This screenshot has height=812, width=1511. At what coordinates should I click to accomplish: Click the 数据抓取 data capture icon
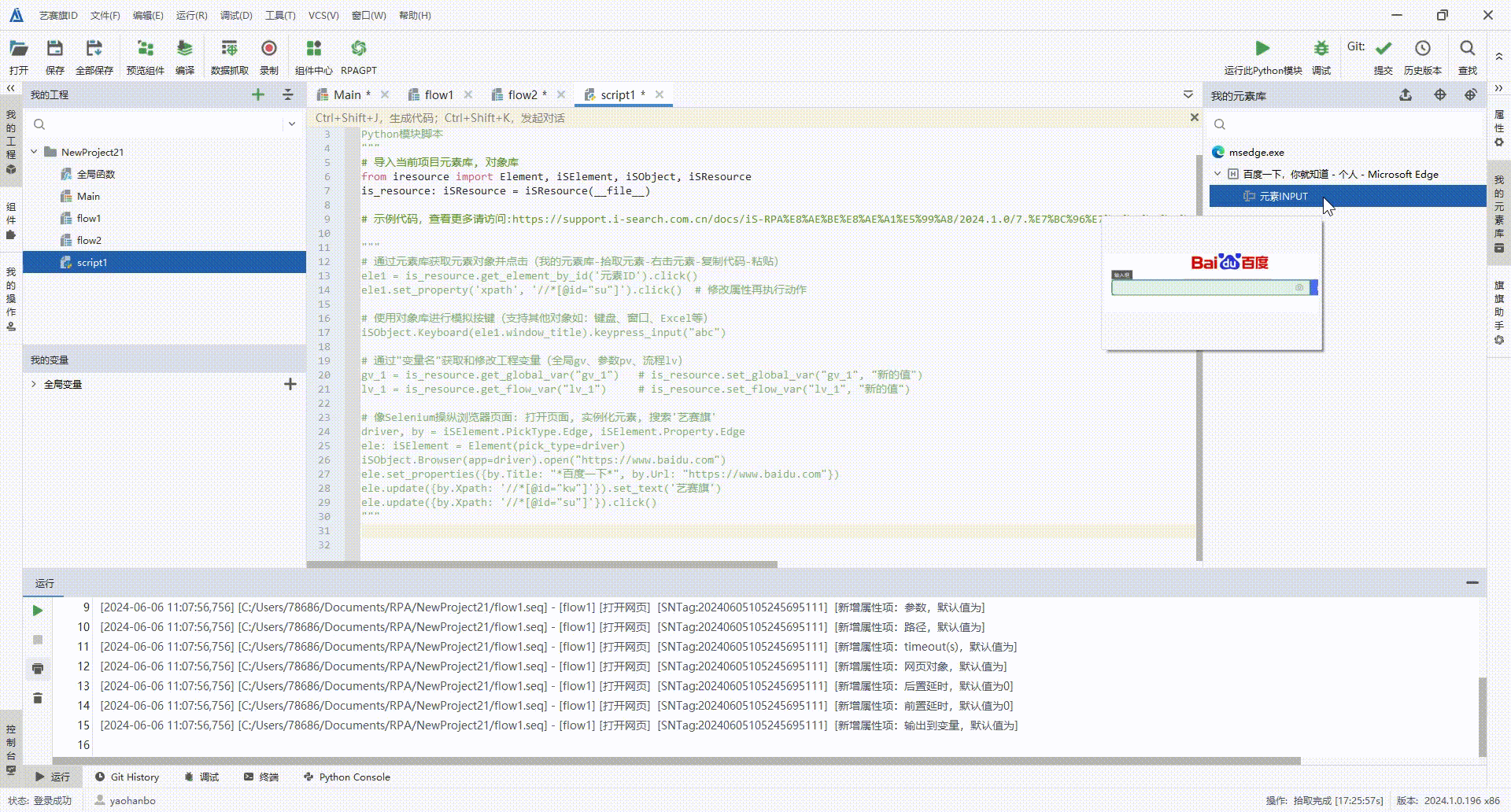point(229,50)
